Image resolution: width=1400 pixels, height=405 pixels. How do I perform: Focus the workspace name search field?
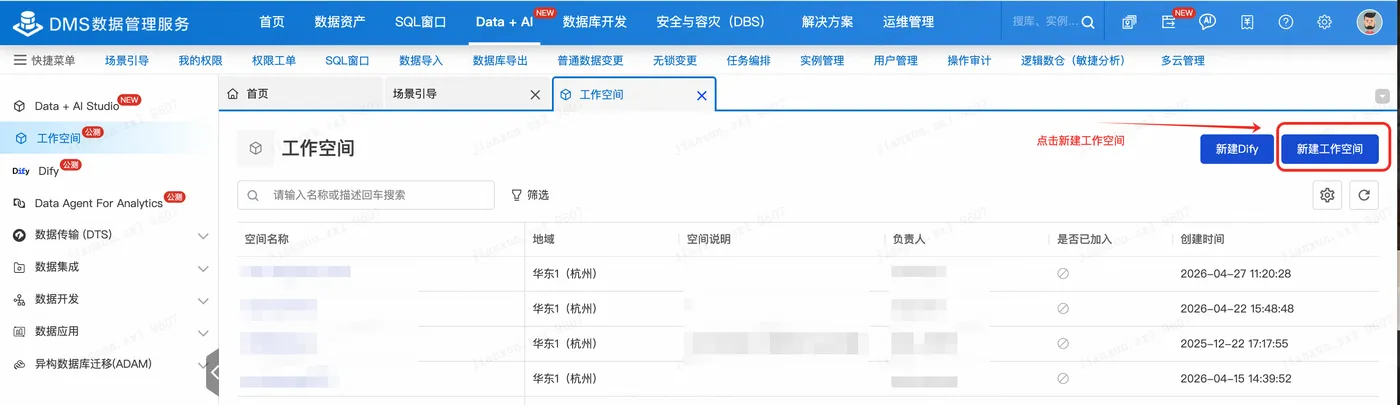[366, 195]
